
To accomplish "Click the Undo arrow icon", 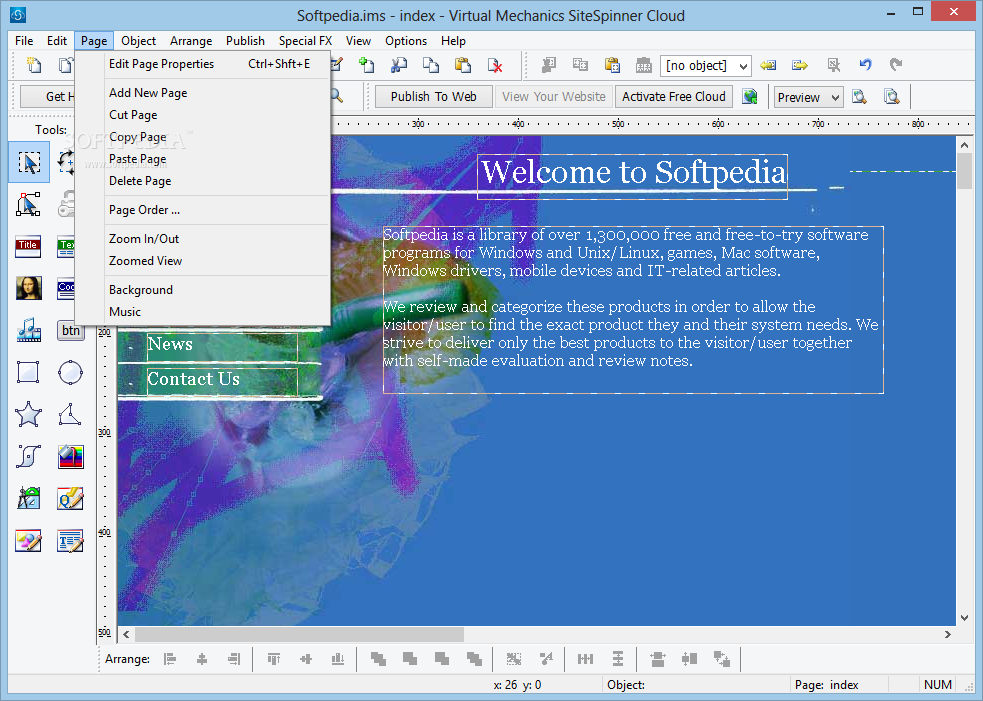I will point(865,65).
